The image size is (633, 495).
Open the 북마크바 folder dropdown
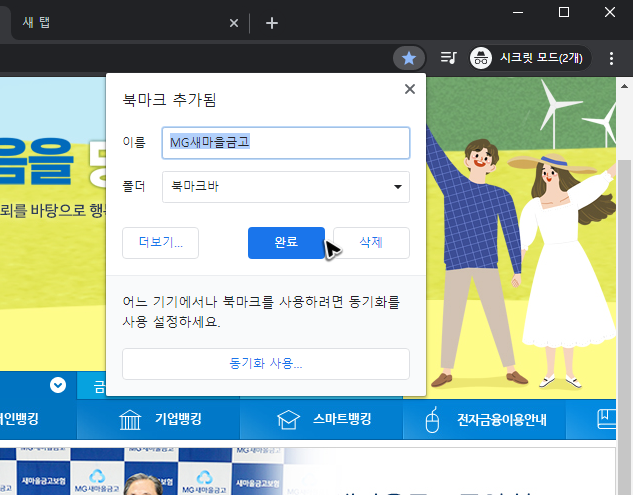click(286, 187)
